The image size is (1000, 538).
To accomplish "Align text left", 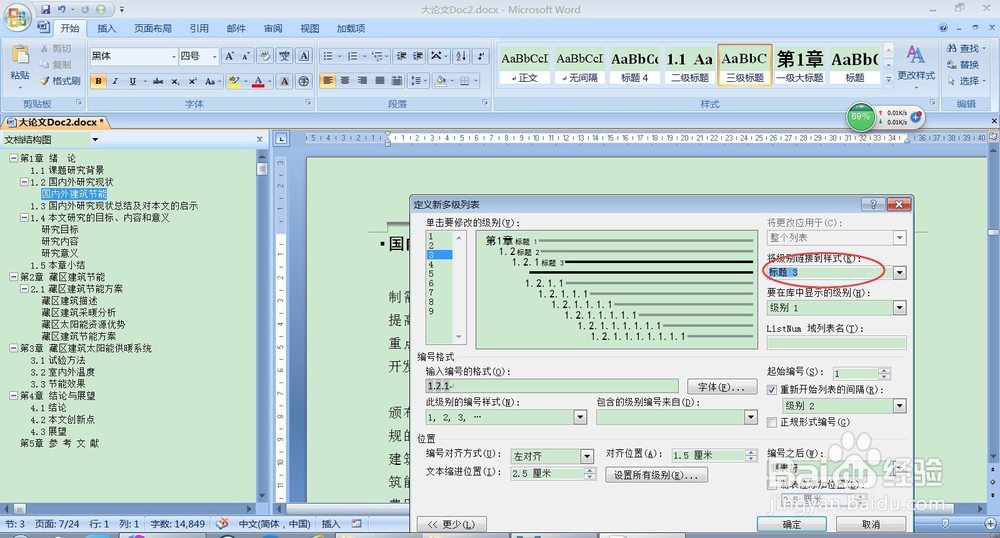I will (328, 81).
